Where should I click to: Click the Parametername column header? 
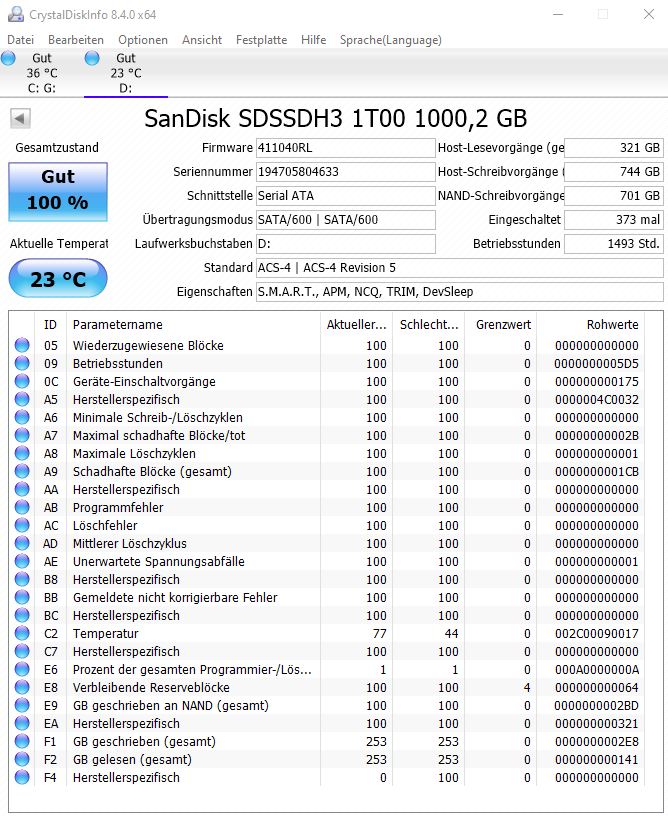pyautogui.click(x=194, y=325)
